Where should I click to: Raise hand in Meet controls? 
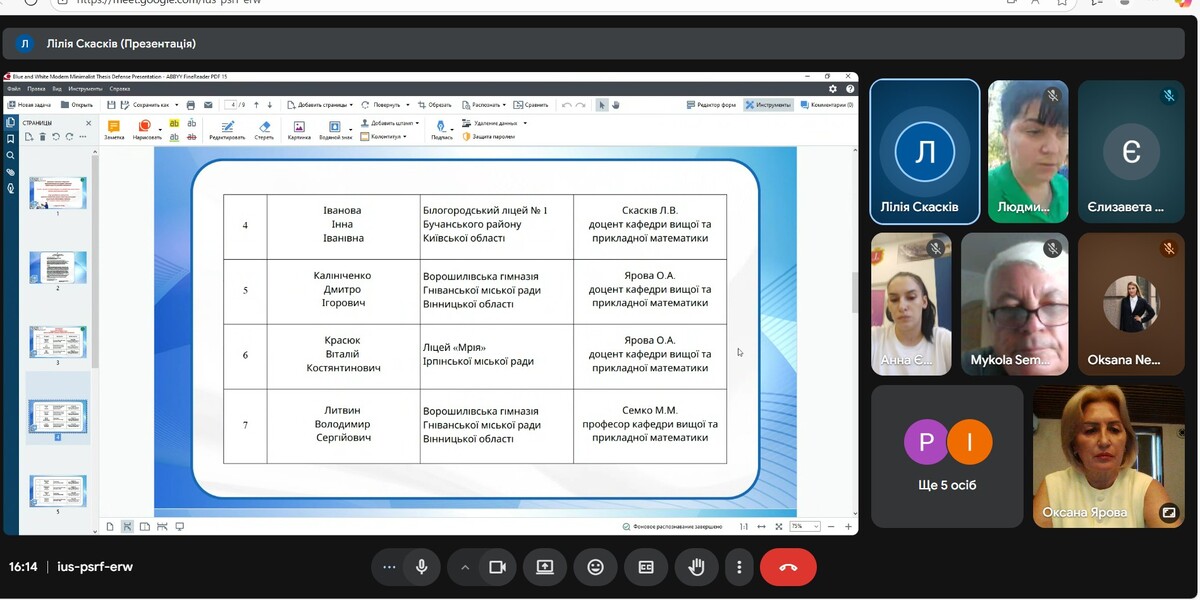(x=697, y=567)
